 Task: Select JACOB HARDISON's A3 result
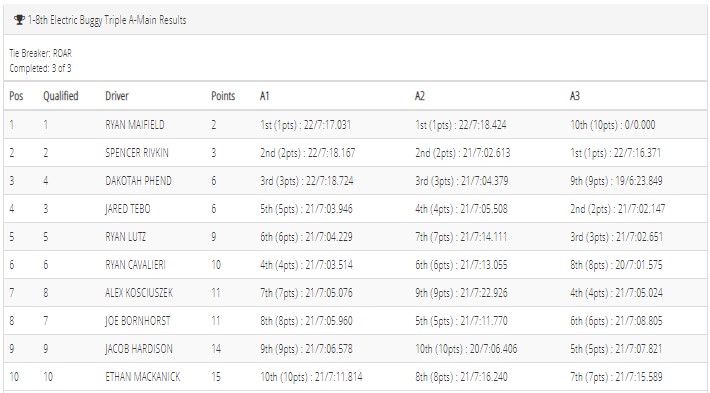tap(616, 349)
